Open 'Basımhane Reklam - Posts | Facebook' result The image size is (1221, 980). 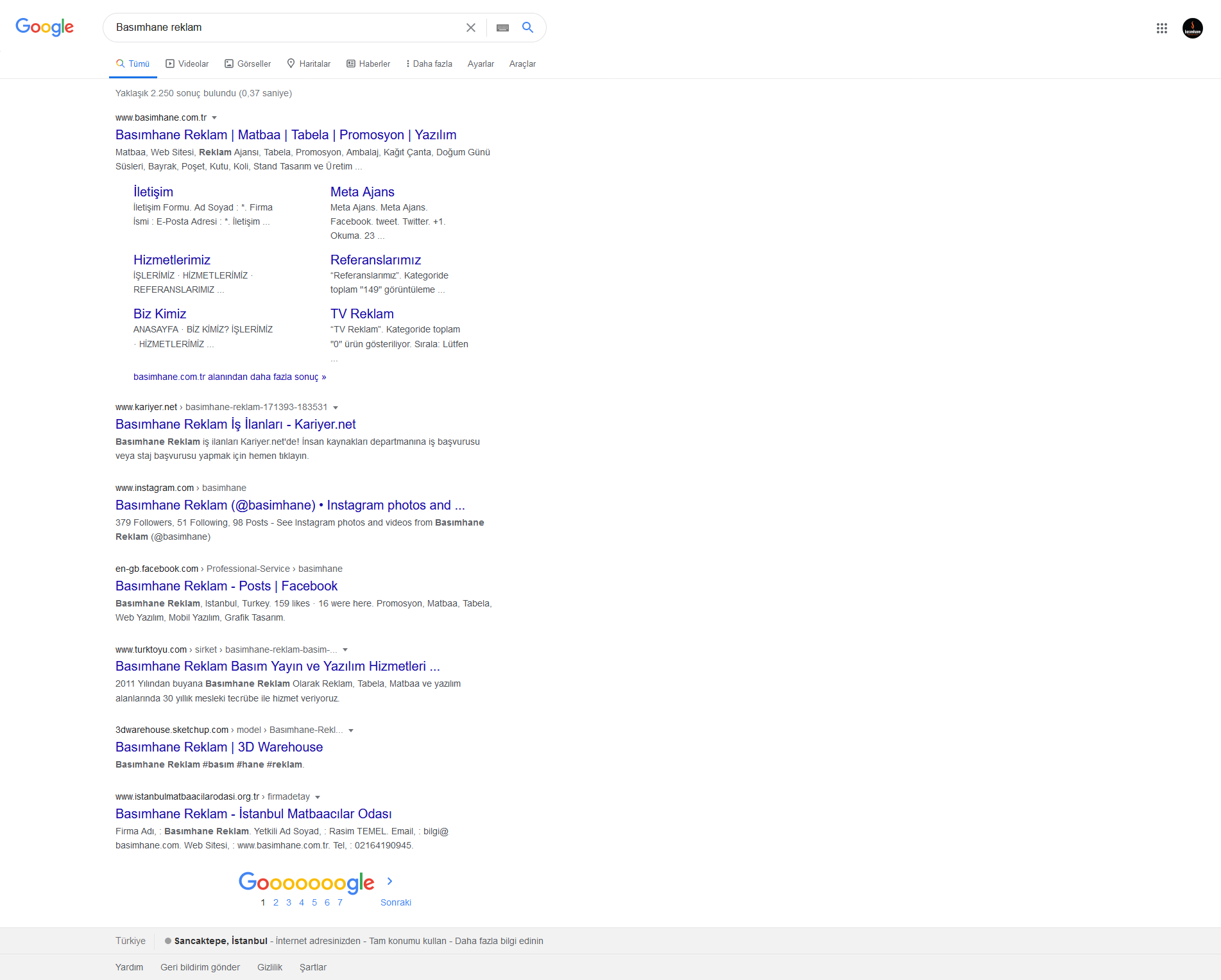tap(226, 586)
